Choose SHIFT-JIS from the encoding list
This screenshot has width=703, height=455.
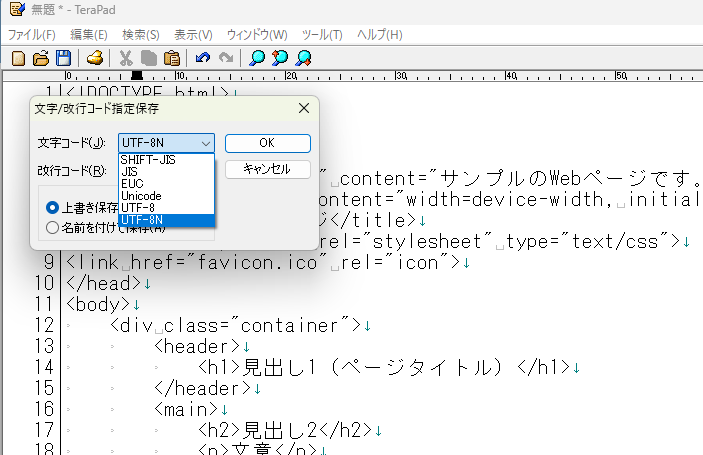coord(149,159)
